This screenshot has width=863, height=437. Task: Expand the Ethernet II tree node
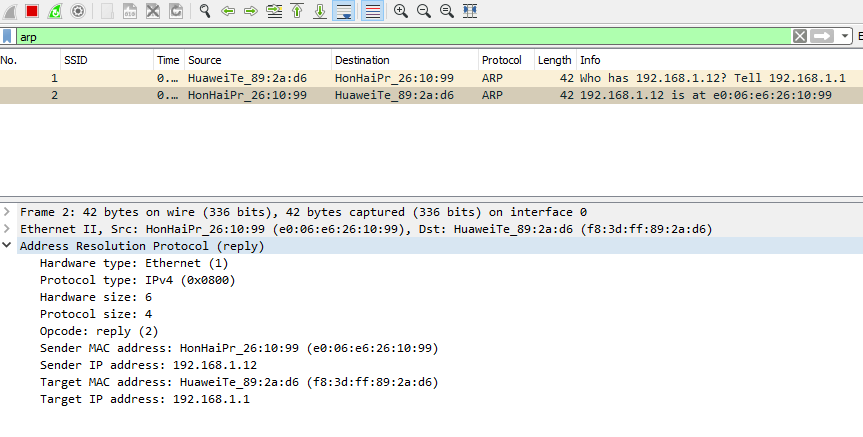pyautogui.click(x=8, y=229)
